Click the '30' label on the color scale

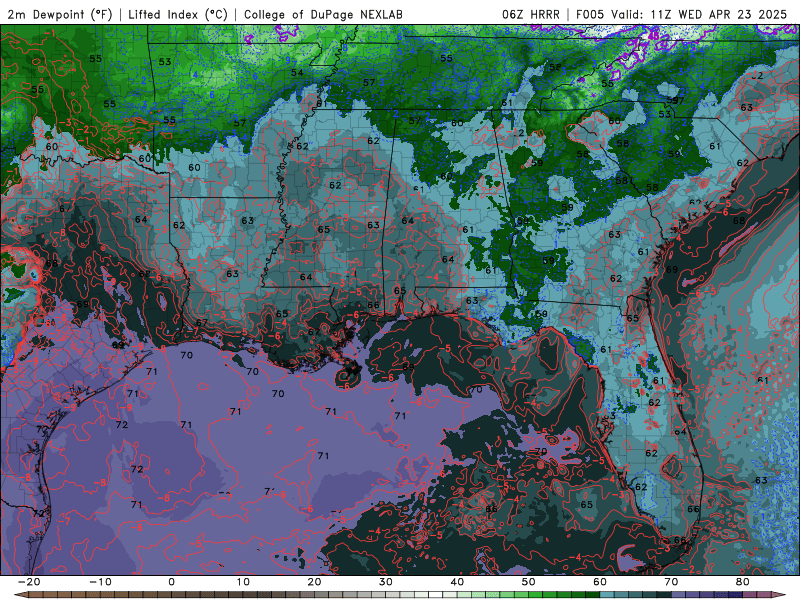click(x=386, y=582)
